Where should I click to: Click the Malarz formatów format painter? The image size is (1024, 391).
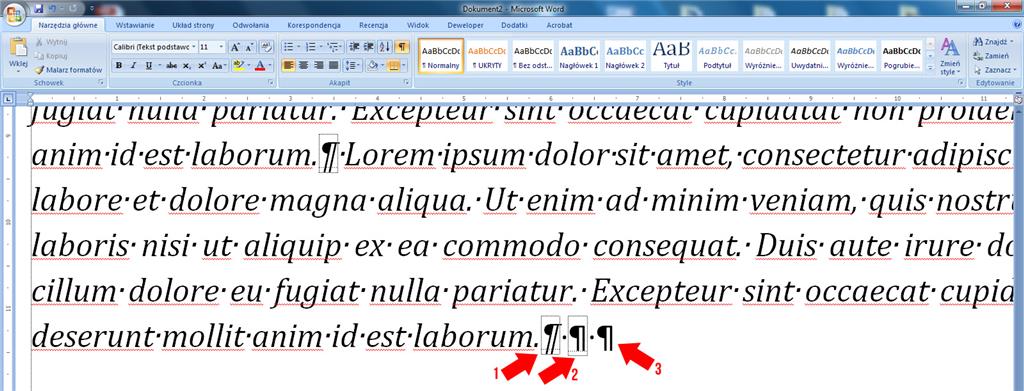(x=69, y=69)
